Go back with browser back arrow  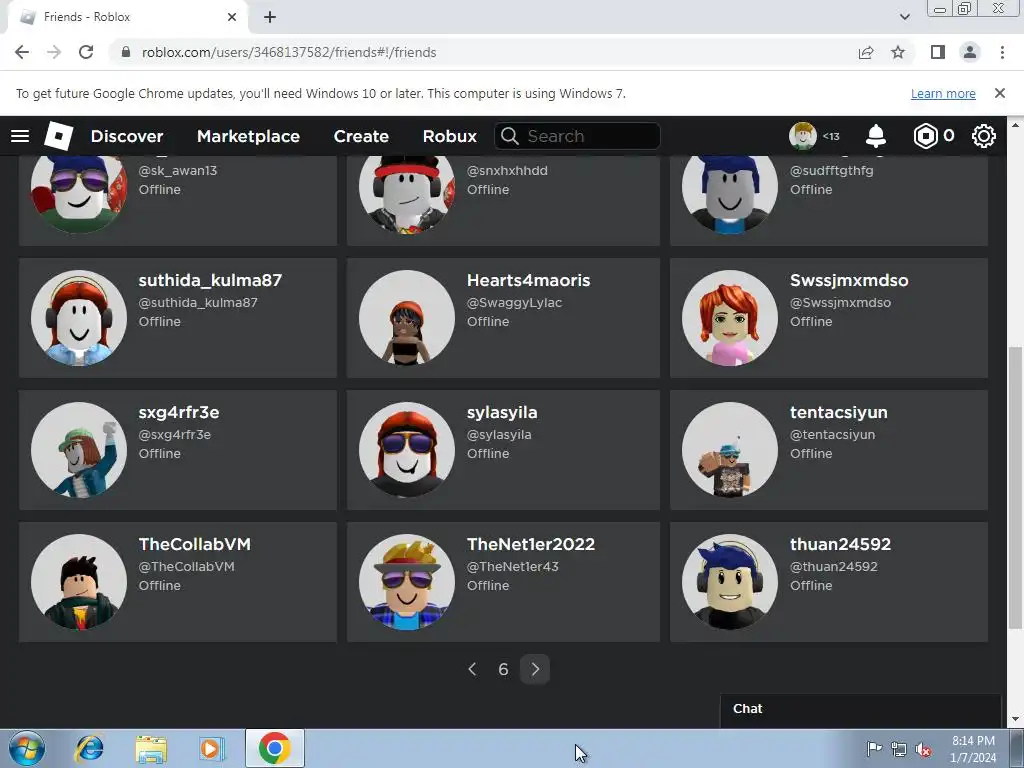pos(22,52)
